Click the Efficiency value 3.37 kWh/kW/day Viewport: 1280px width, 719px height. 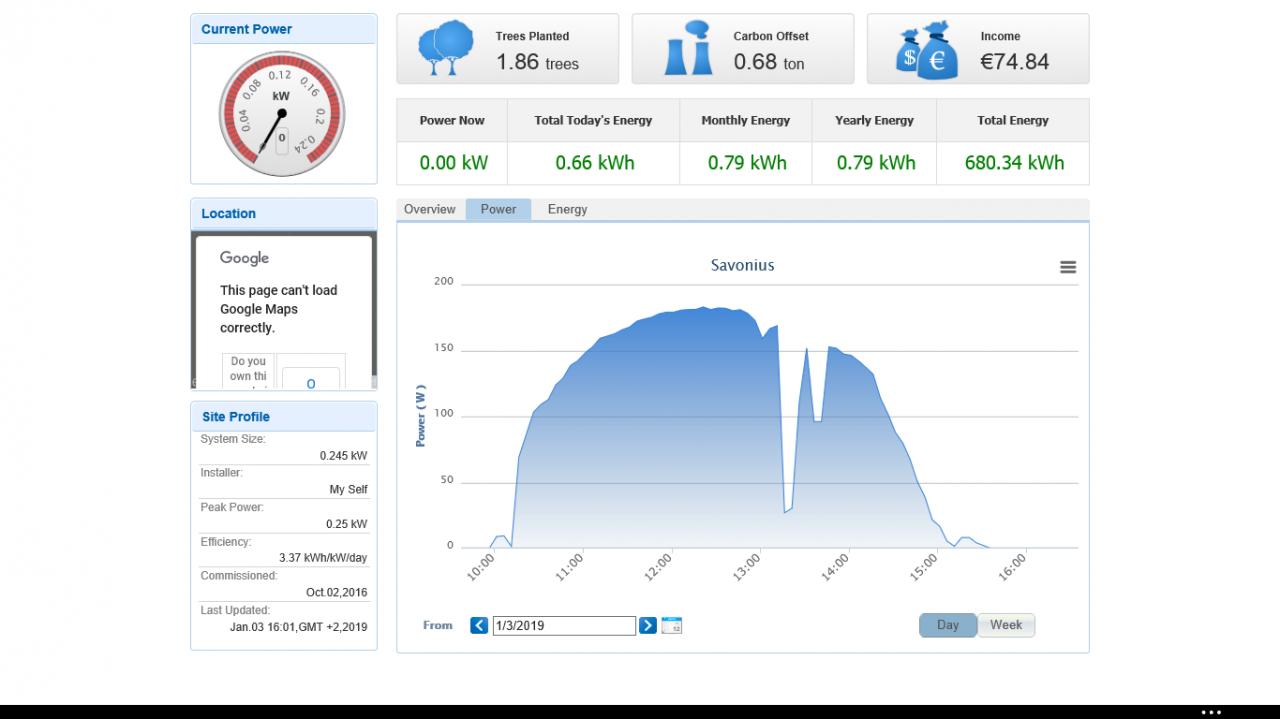(x=323, y=558)
